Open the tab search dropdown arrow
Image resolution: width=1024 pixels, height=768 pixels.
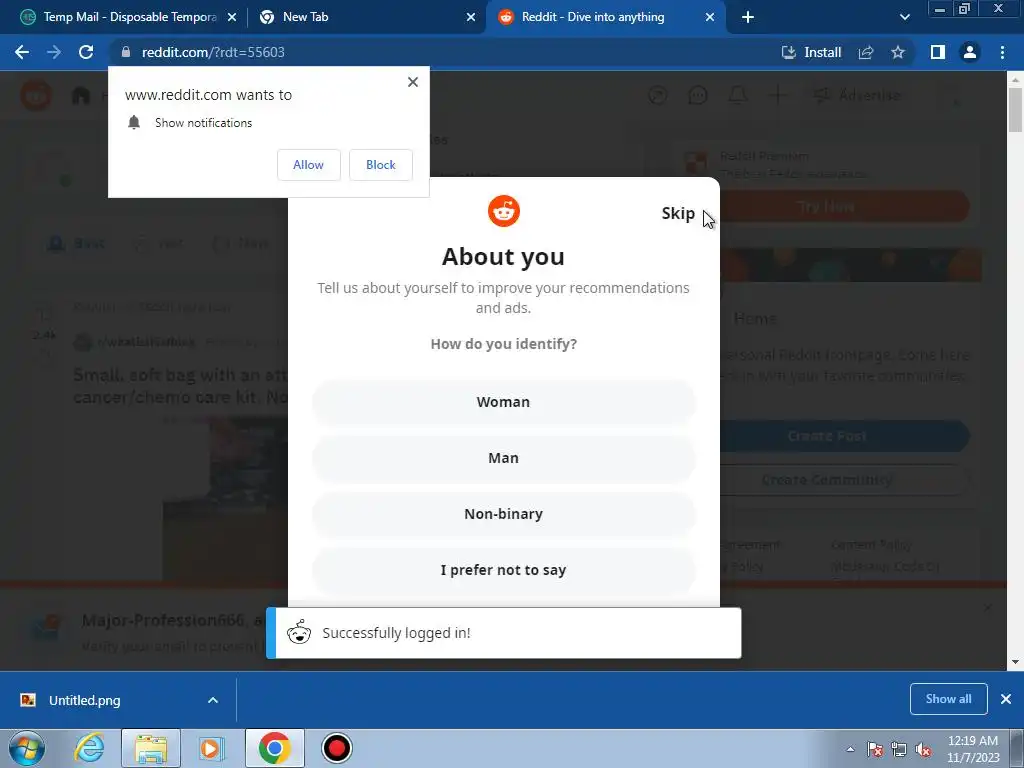point(904,17)
